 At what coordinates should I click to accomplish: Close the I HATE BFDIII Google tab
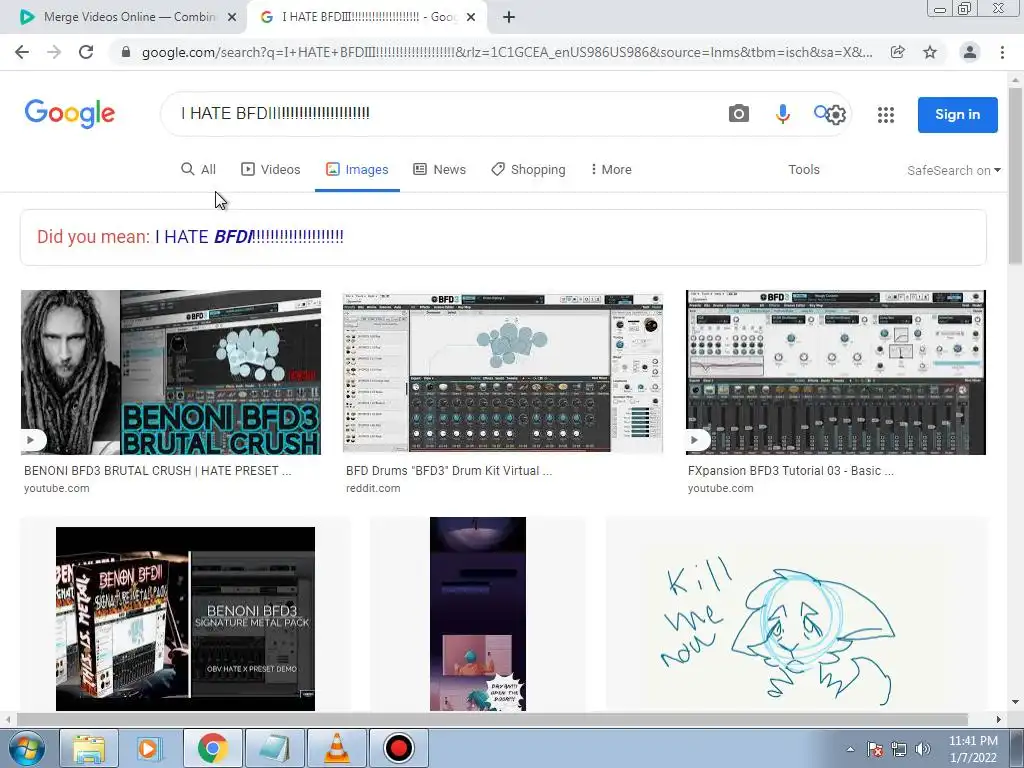point(471,18)
